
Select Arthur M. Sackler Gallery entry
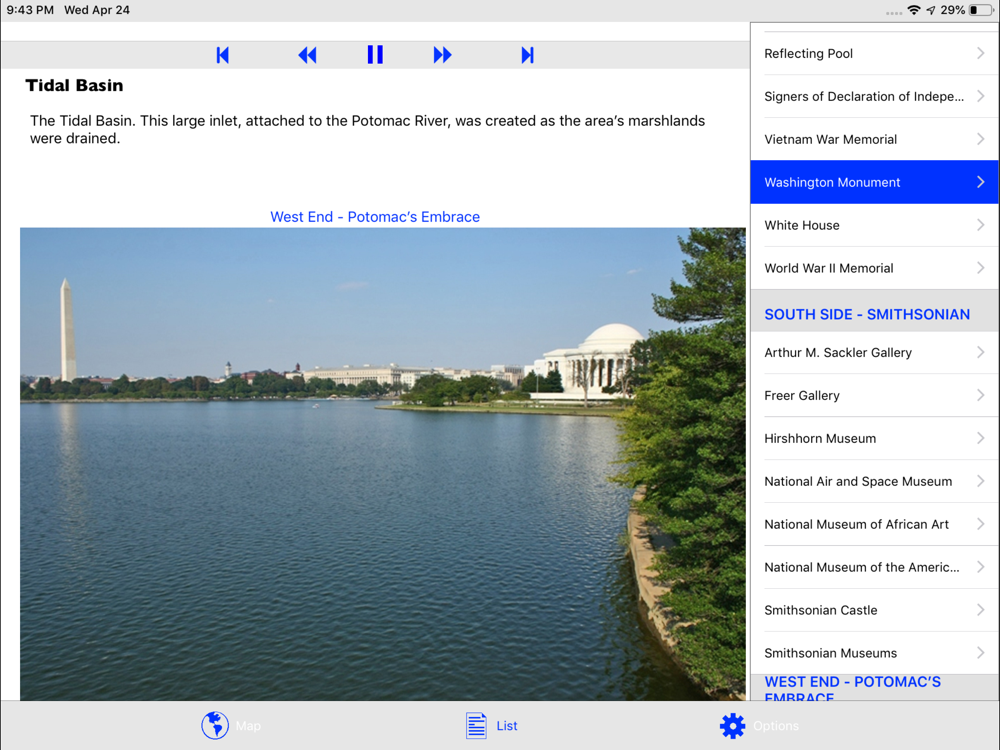[874, 353]
